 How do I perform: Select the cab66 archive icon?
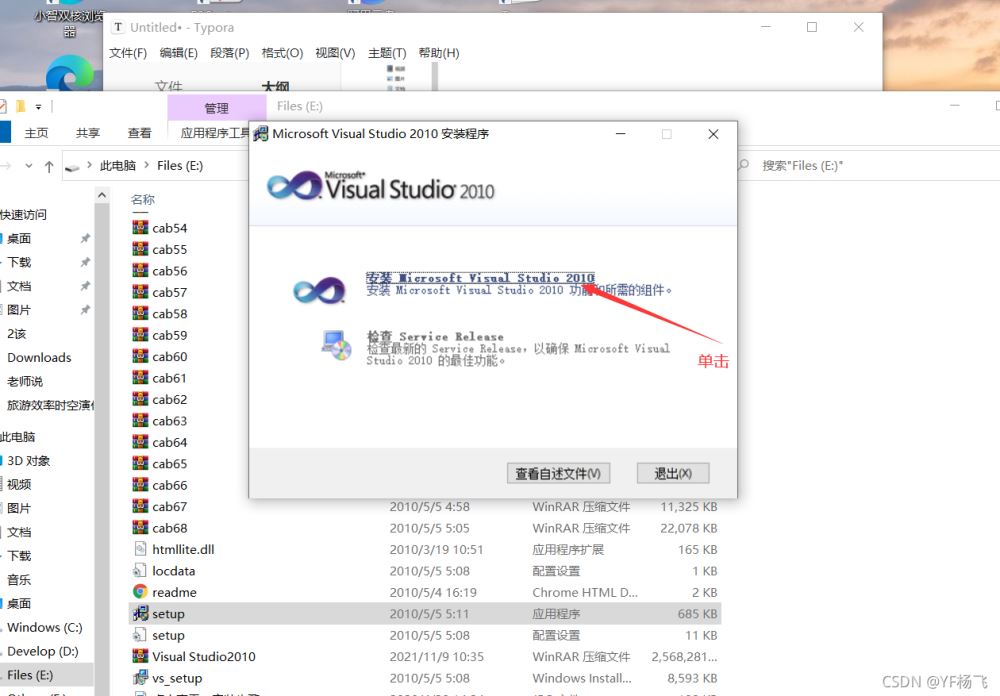pyautogui.click(x=140, y=484)
